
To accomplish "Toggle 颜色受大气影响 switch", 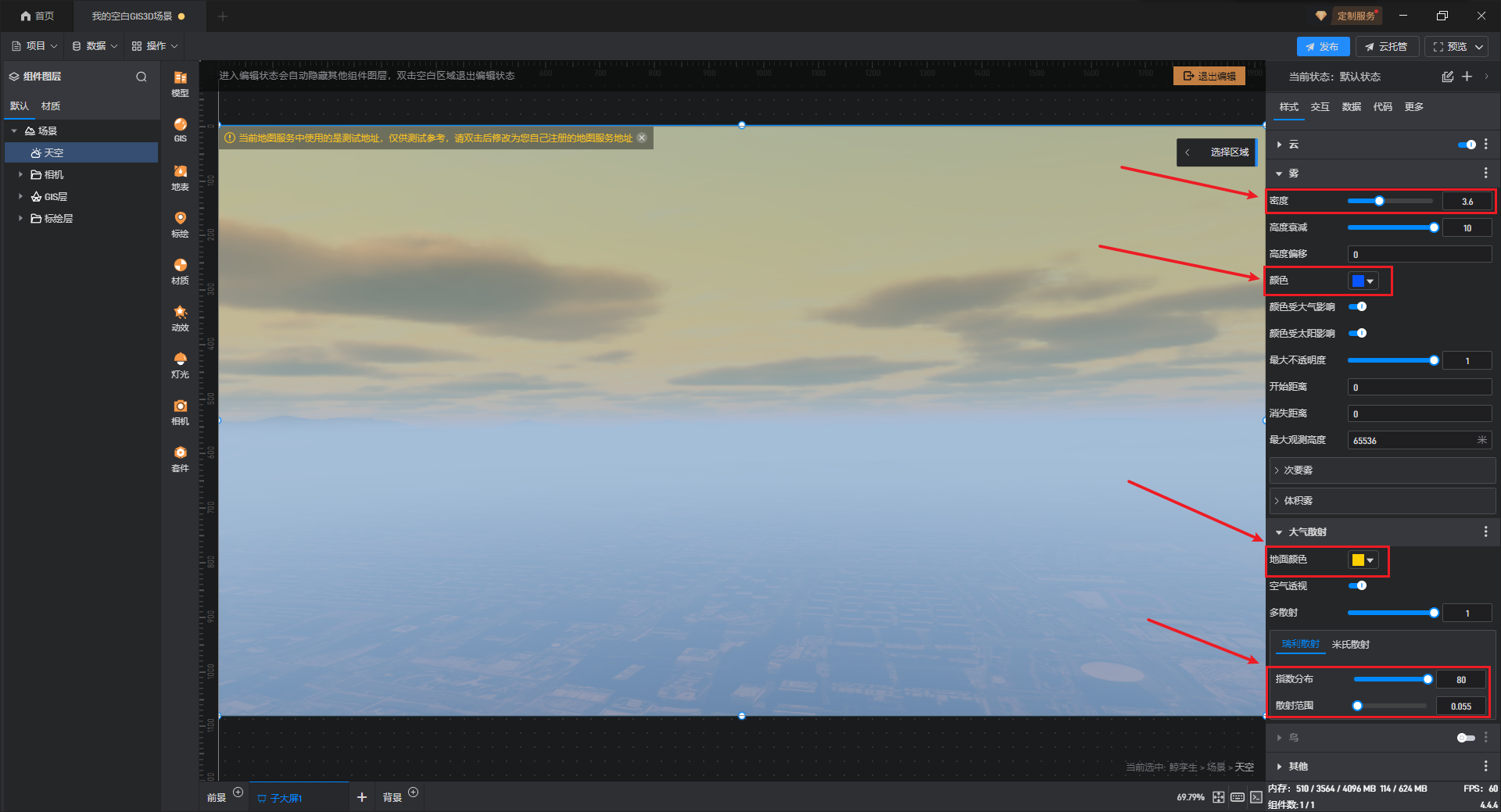I will tap(1358, 307).
